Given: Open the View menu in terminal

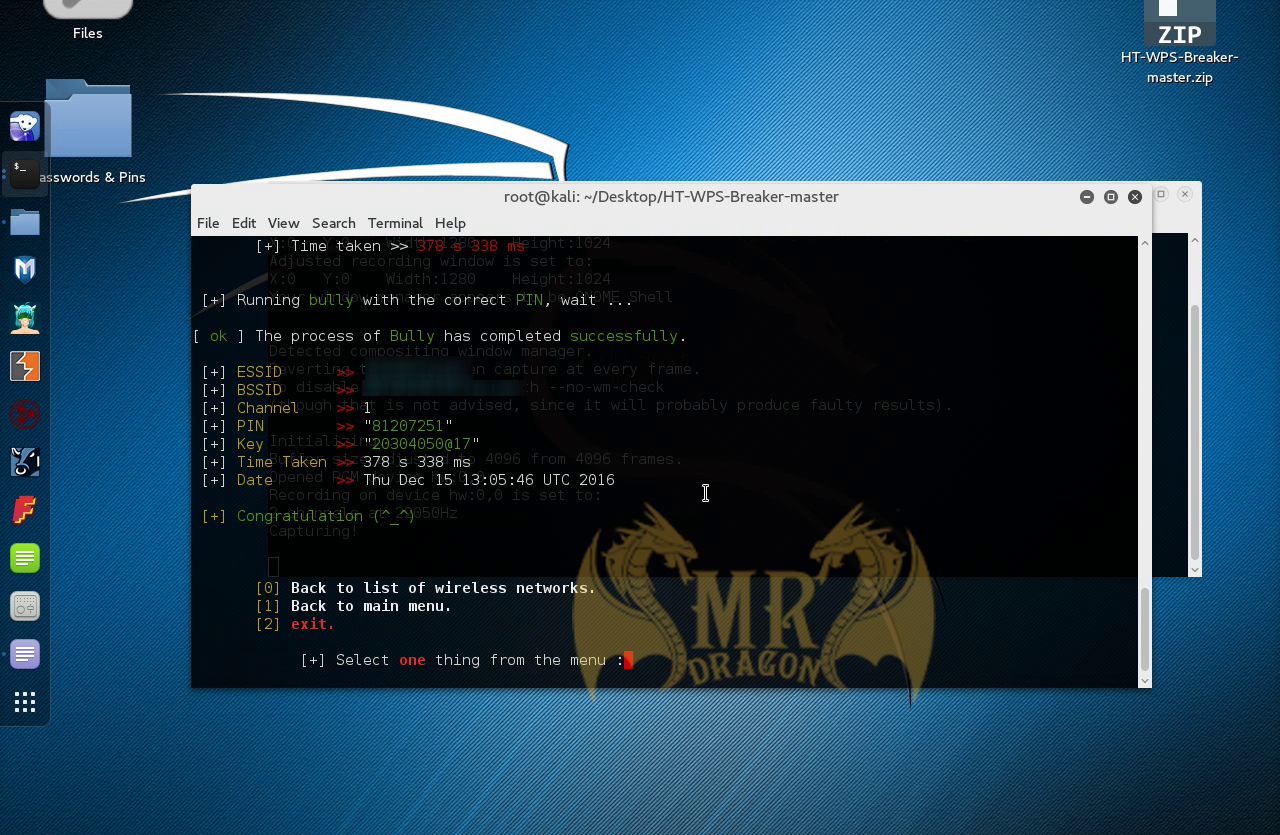Looking at the screenshot, I should click(283, 223).
